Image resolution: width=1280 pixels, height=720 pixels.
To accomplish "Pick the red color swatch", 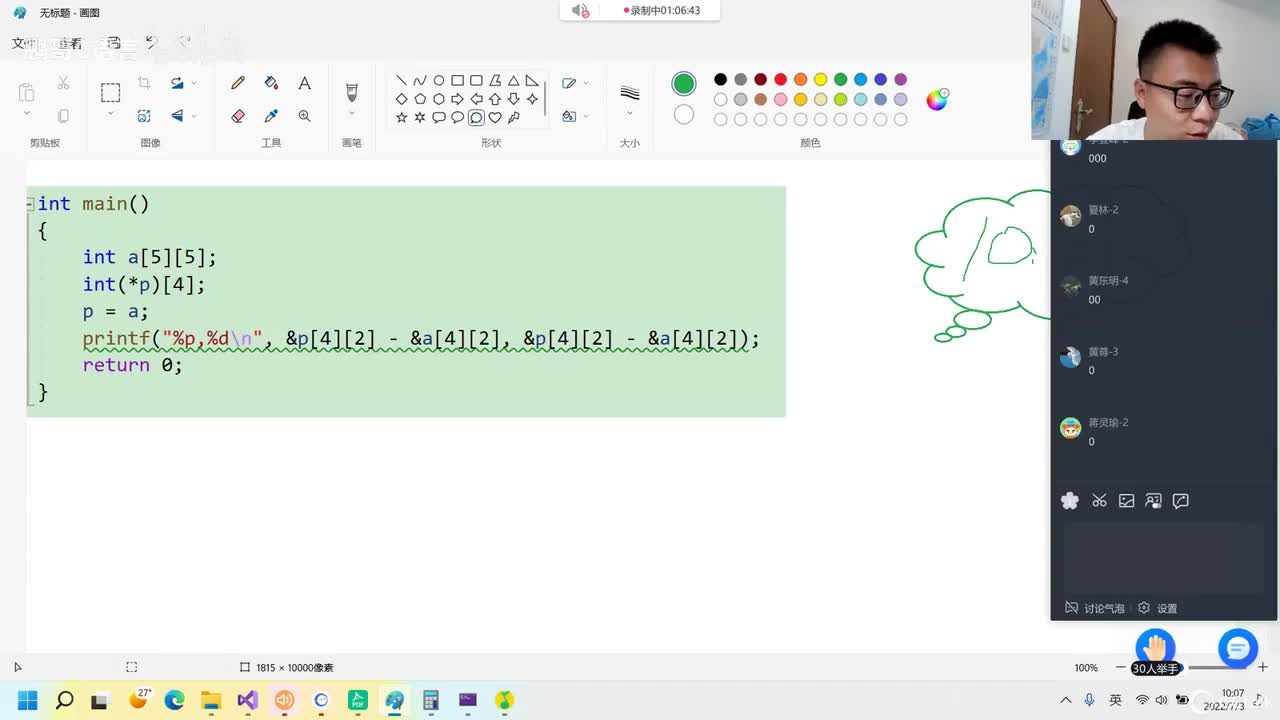I will 780,80.
